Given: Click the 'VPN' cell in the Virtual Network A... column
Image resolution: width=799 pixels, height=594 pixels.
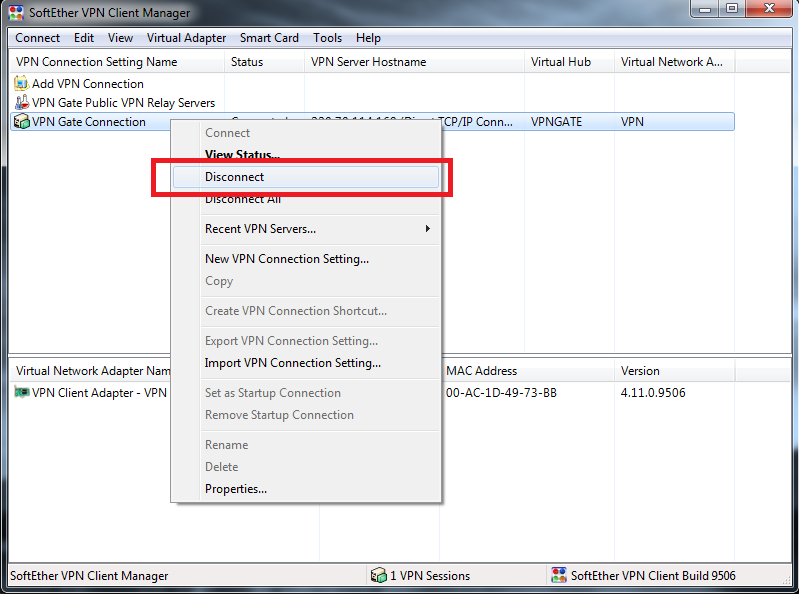Looking at the screenshot, I should point(632,122).
